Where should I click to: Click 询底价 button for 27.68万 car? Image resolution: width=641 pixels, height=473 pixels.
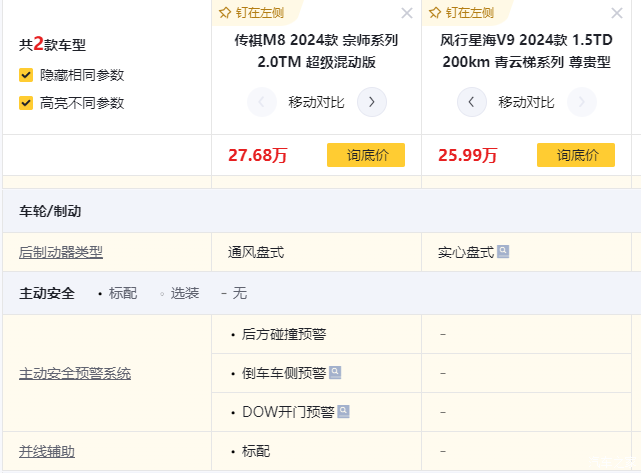pyautogui.click(x=366, y=155)
